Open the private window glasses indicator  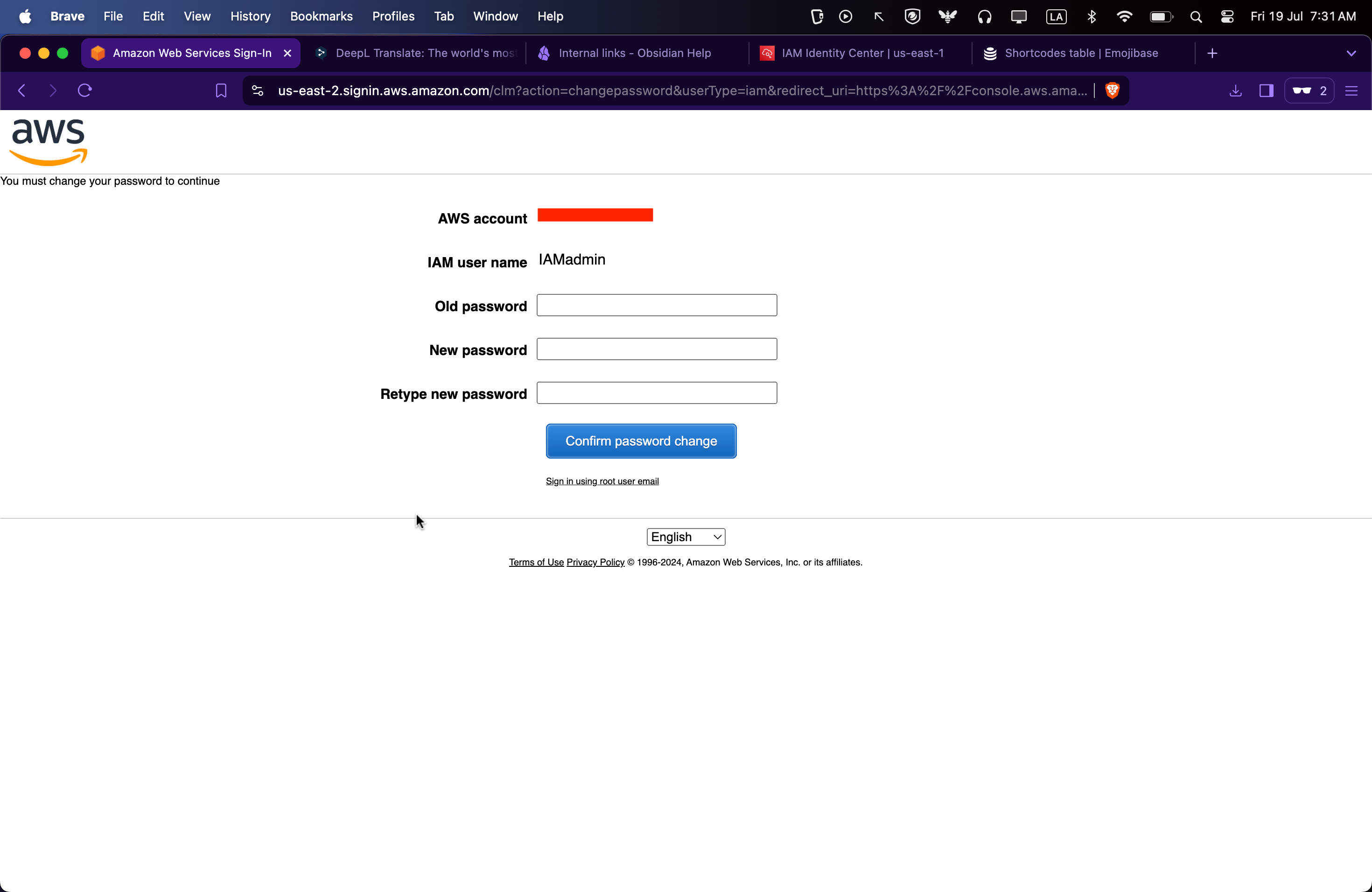1309,91
